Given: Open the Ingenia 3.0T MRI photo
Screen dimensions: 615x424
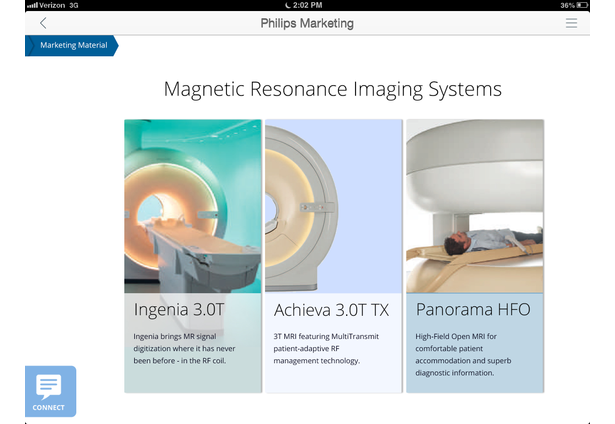Looking at the screenshot, I should (x=193, y=206).
